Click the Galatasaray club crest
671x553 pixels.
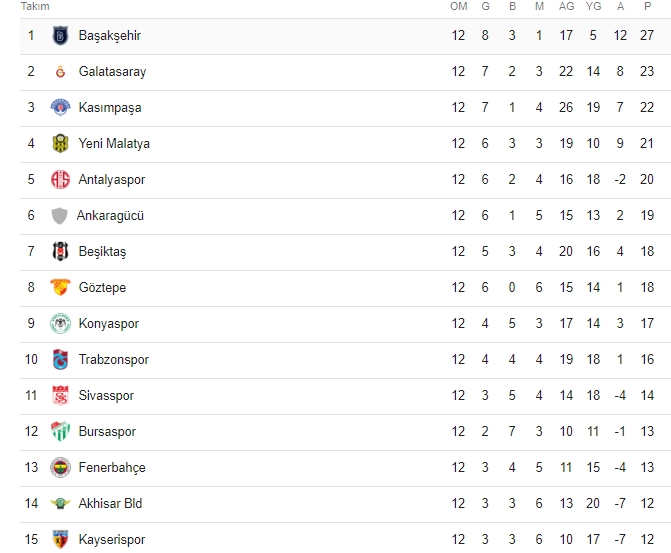60,72
